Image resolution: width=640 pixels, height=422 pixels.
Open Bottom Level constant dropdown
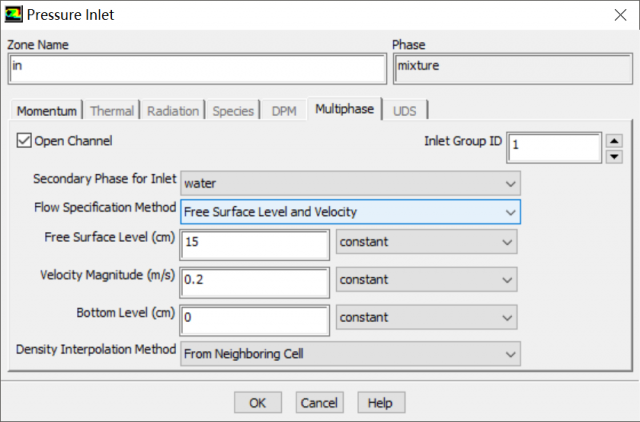[x=427, y=317]
